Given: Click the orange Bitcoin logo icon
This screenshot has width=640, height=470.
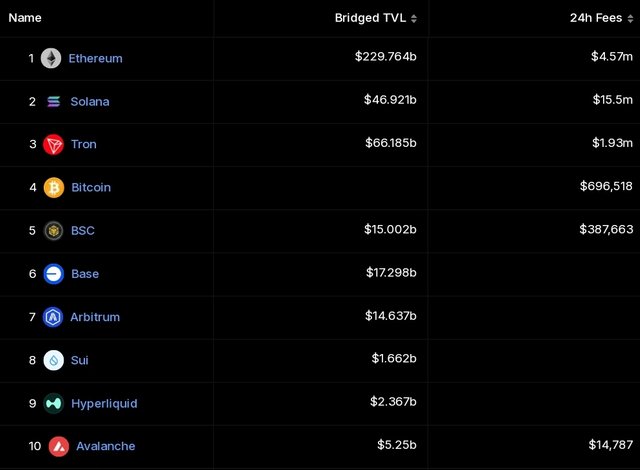Looking at the screenshot, I should click(54, 188).
